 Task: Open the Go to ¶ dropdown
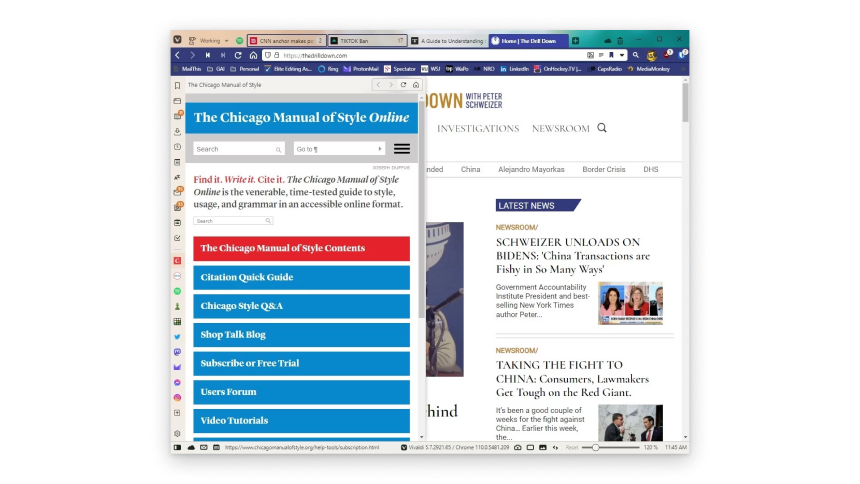pos(339,149)
